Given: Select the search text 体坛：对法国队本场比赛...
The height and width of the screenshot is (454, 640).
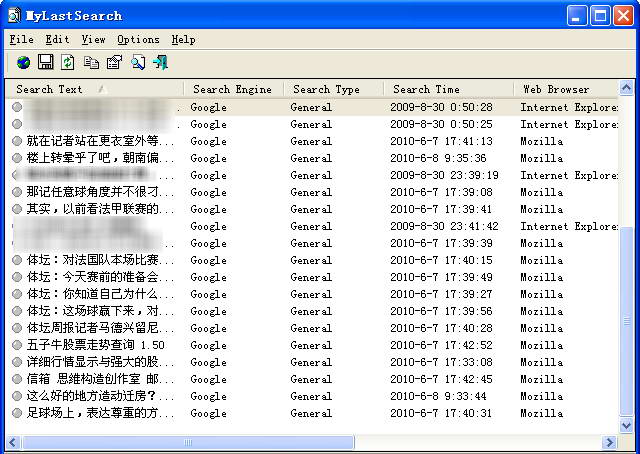Looking at the screenshot, I should 100,260.
